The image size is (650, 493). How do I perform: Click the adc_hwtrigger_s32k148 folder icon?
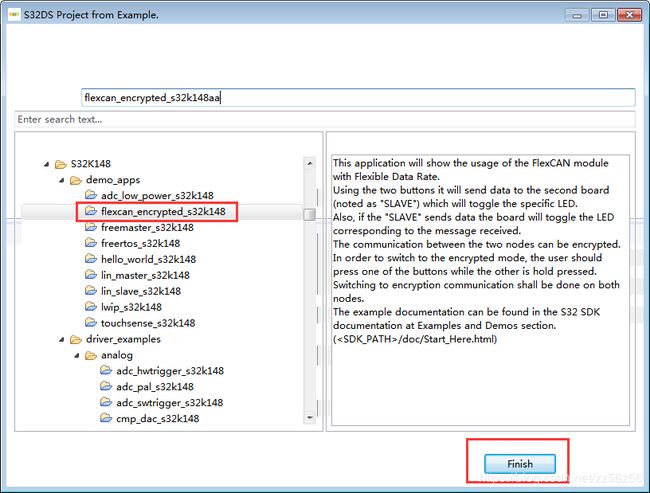[x=106, y=370]
